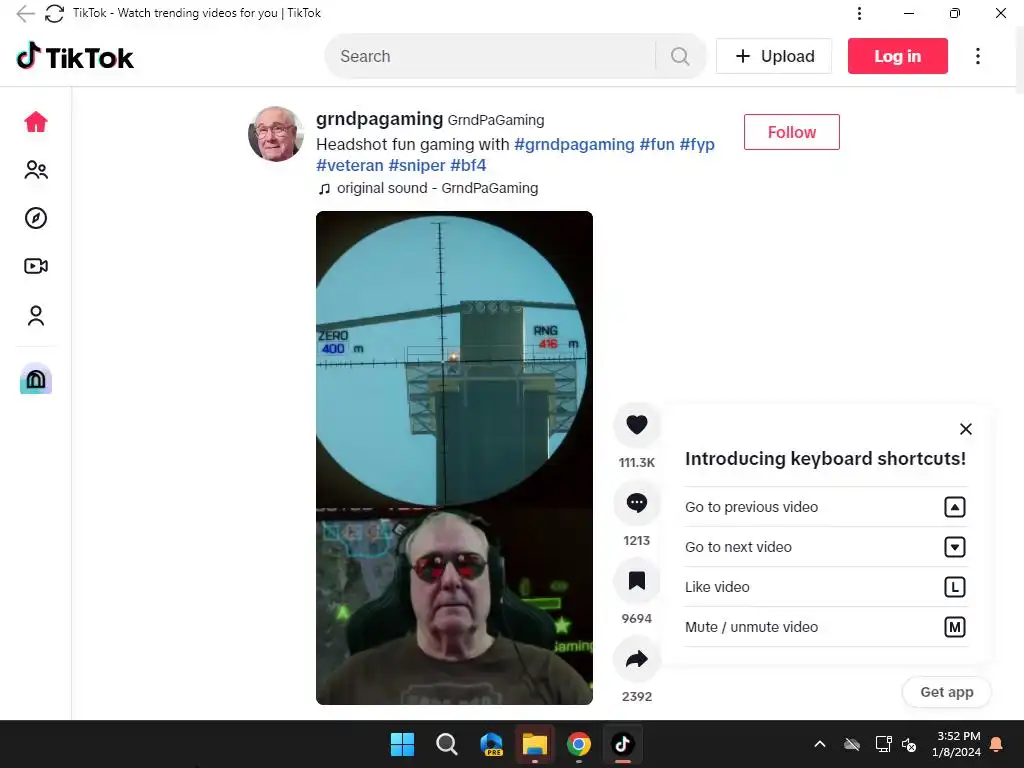Click the L key icon for Like video
The width and height of the screenshot is (1024, 768).
click(955, 587)
